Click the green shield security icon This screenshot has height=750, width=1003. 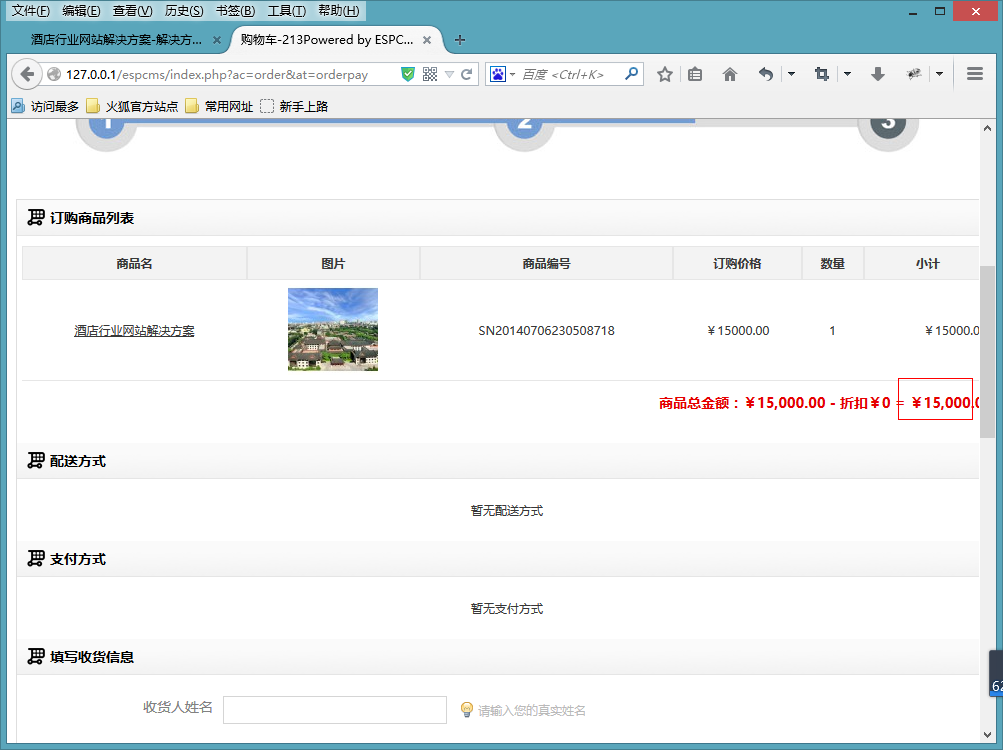407,74
